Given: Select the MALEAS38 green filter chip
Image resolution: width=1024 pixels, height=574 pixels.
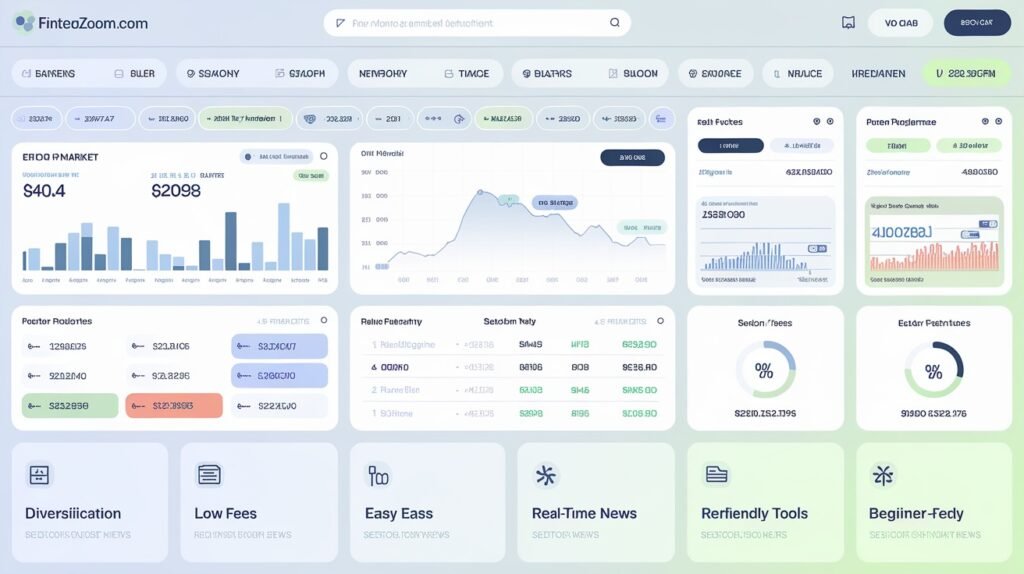Looking at the screenshot, I should click(504, 119).
